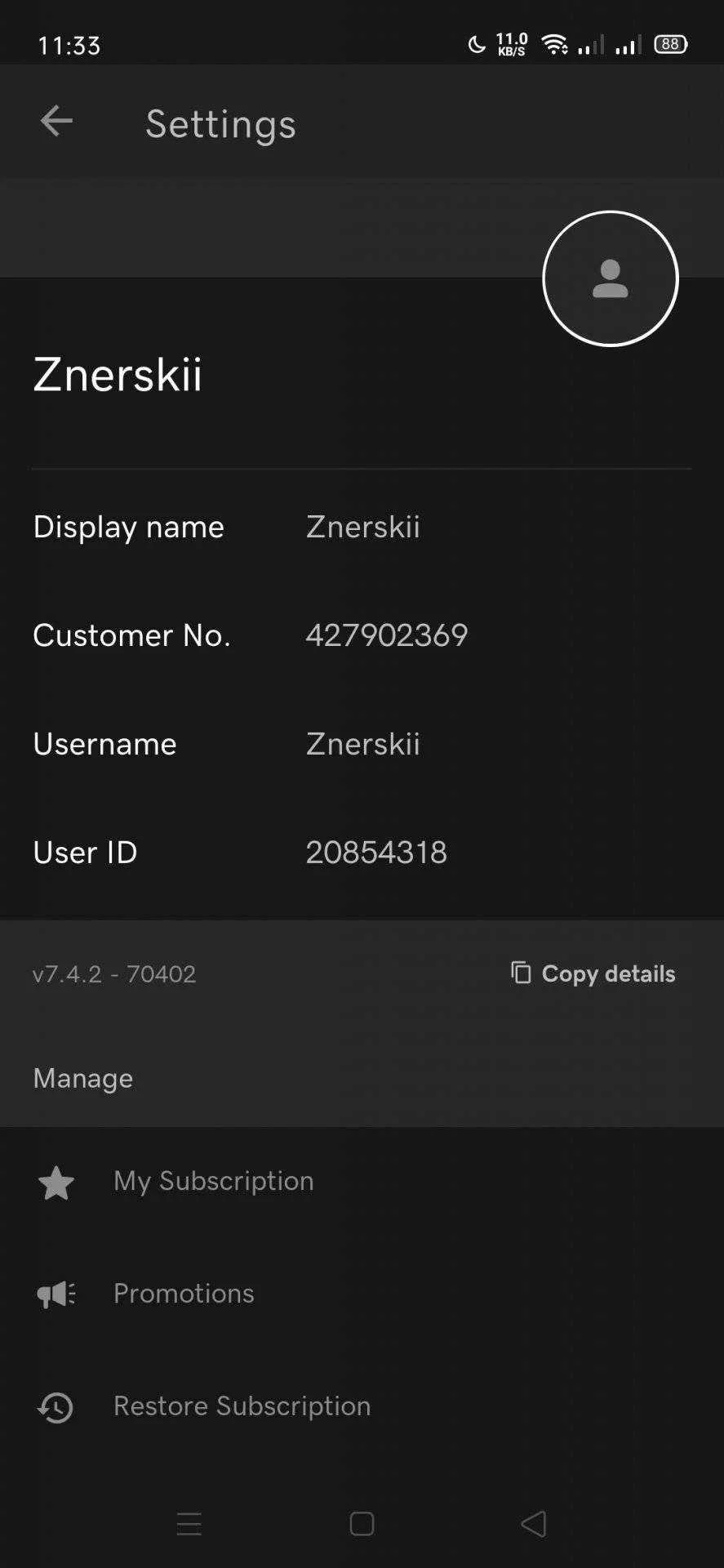Tap the large Znerskii profile heading
Viewport: 724px width, 1568px height.
[118, 375]
